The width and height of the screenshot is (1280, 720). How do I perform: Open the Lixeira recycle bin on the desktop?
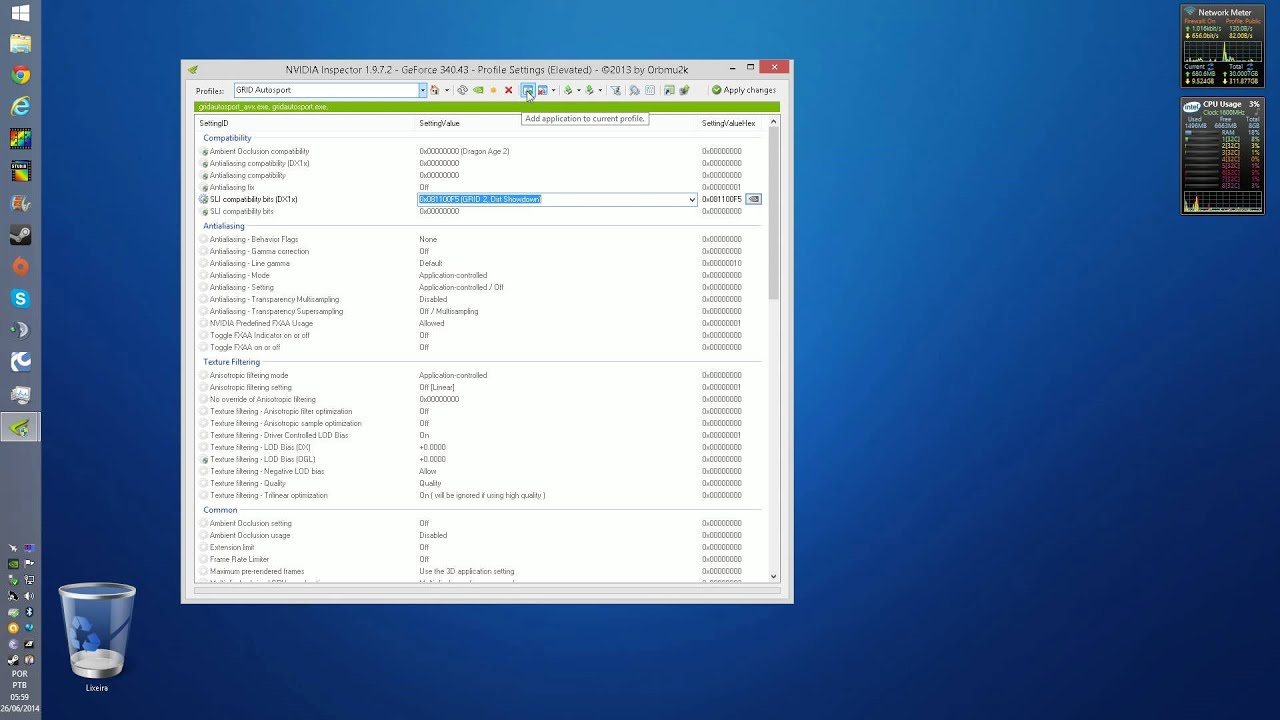[97, 637]
